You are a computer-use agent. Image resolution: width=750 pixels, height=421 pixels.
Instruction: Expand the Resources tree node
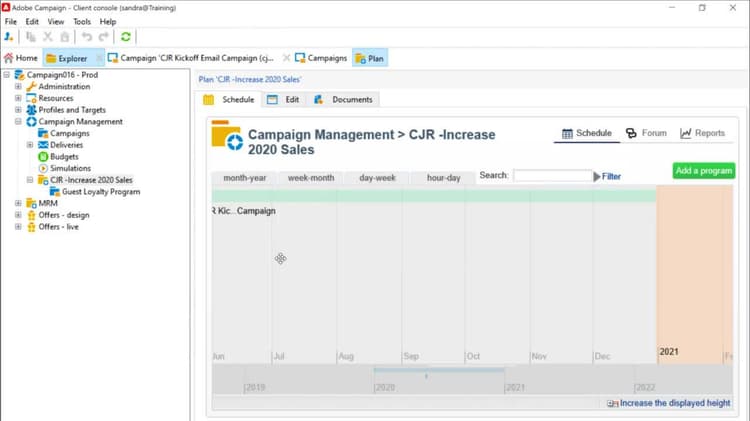18,98
